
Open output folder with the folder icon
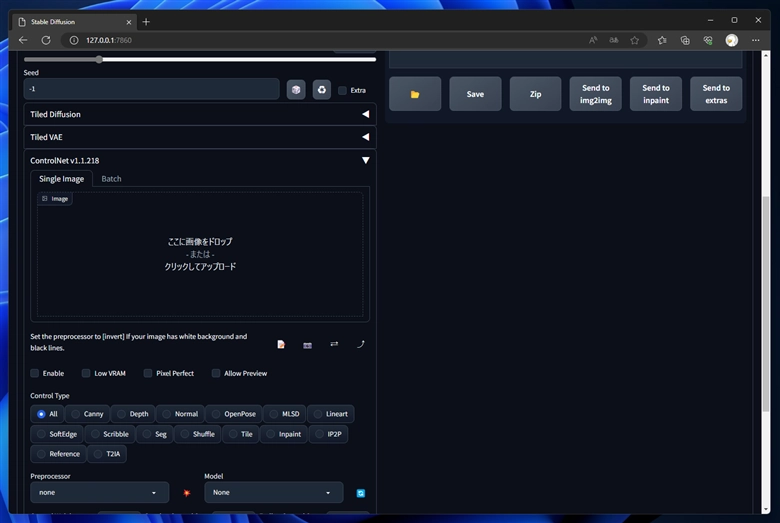[415, 94]
